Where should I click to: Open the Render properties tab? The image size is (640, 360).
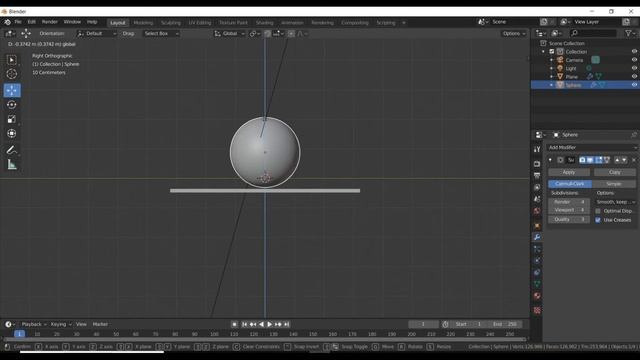tap(537, 164)
